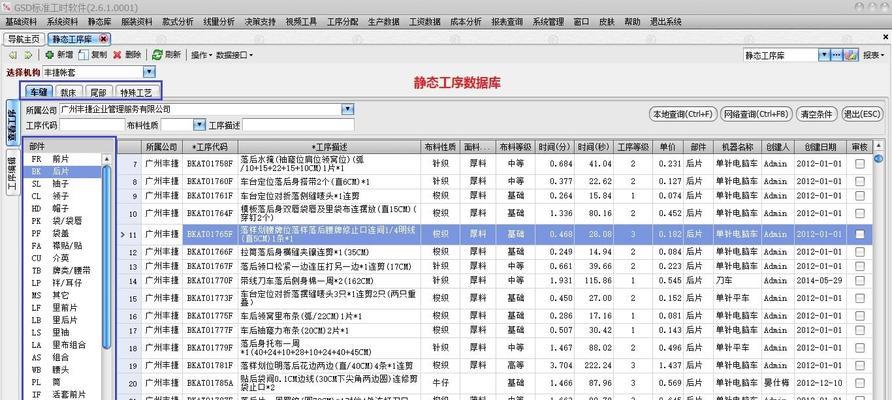This screenshot has width=892, height=400.
Task: Close the 静态工序库 tab with its red X
Action: coord(103,39)
